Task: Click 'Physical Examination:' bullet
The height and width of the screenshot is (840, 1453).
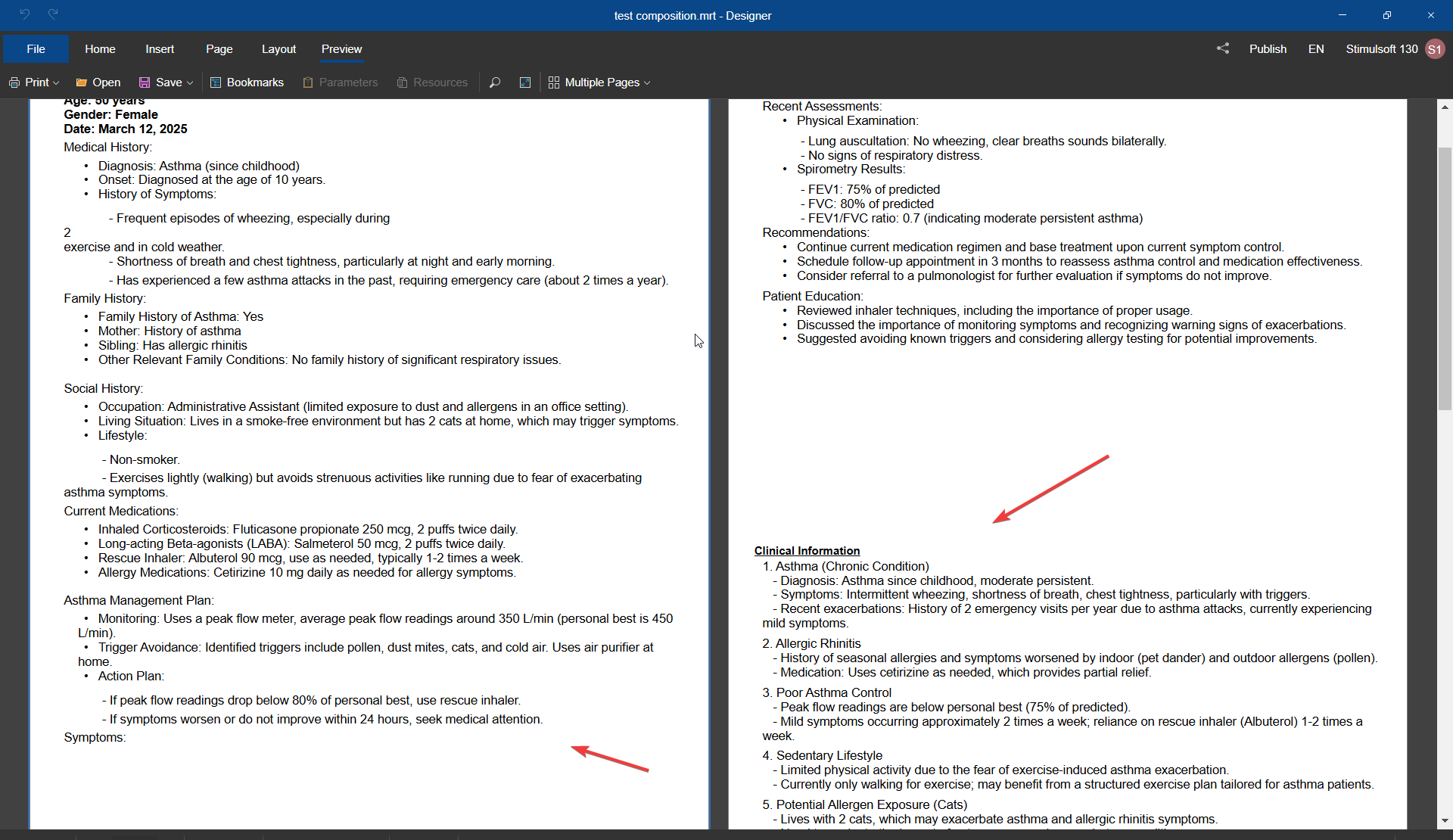Action: click(857, 120)
